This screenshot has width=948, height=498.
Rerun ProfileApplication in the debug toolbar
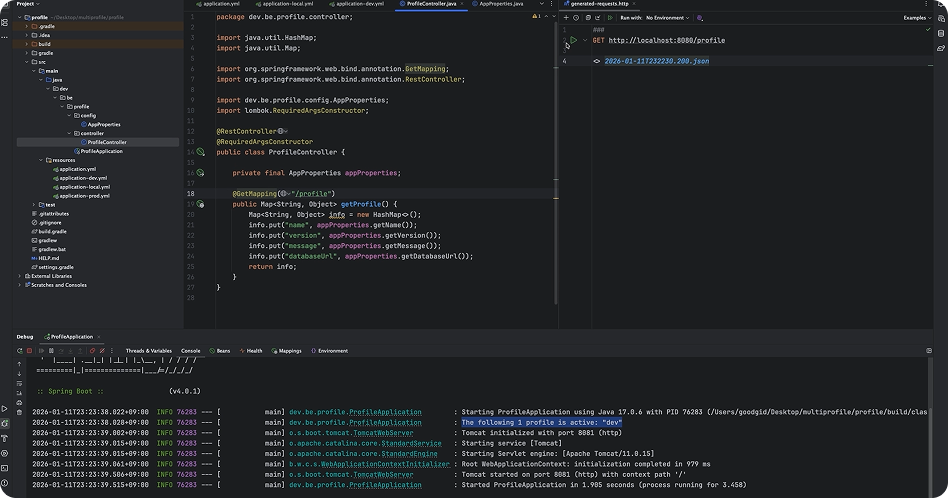pyautogui.click(x=19, y=351)
